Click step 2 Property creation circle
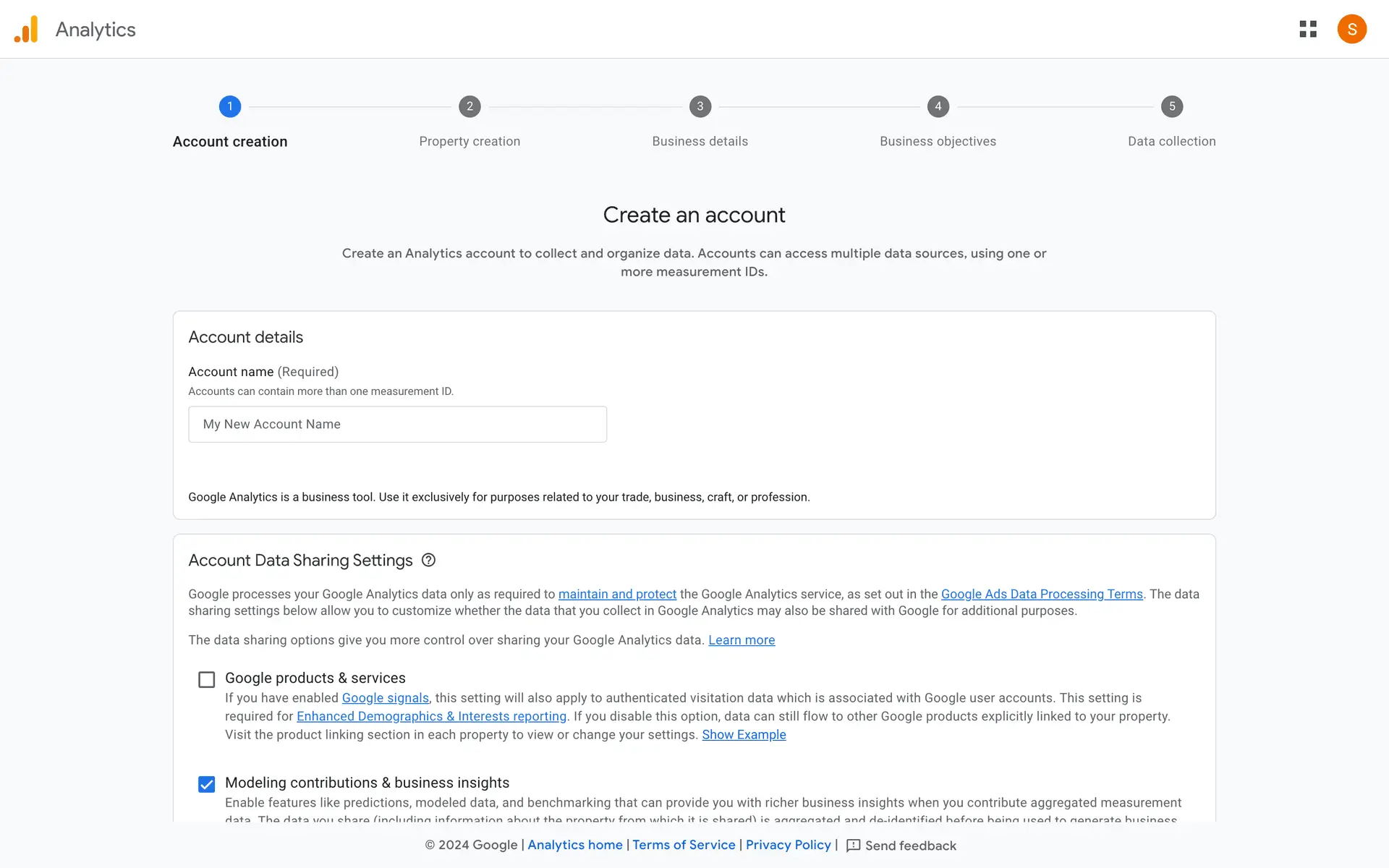 coord(470,106)
